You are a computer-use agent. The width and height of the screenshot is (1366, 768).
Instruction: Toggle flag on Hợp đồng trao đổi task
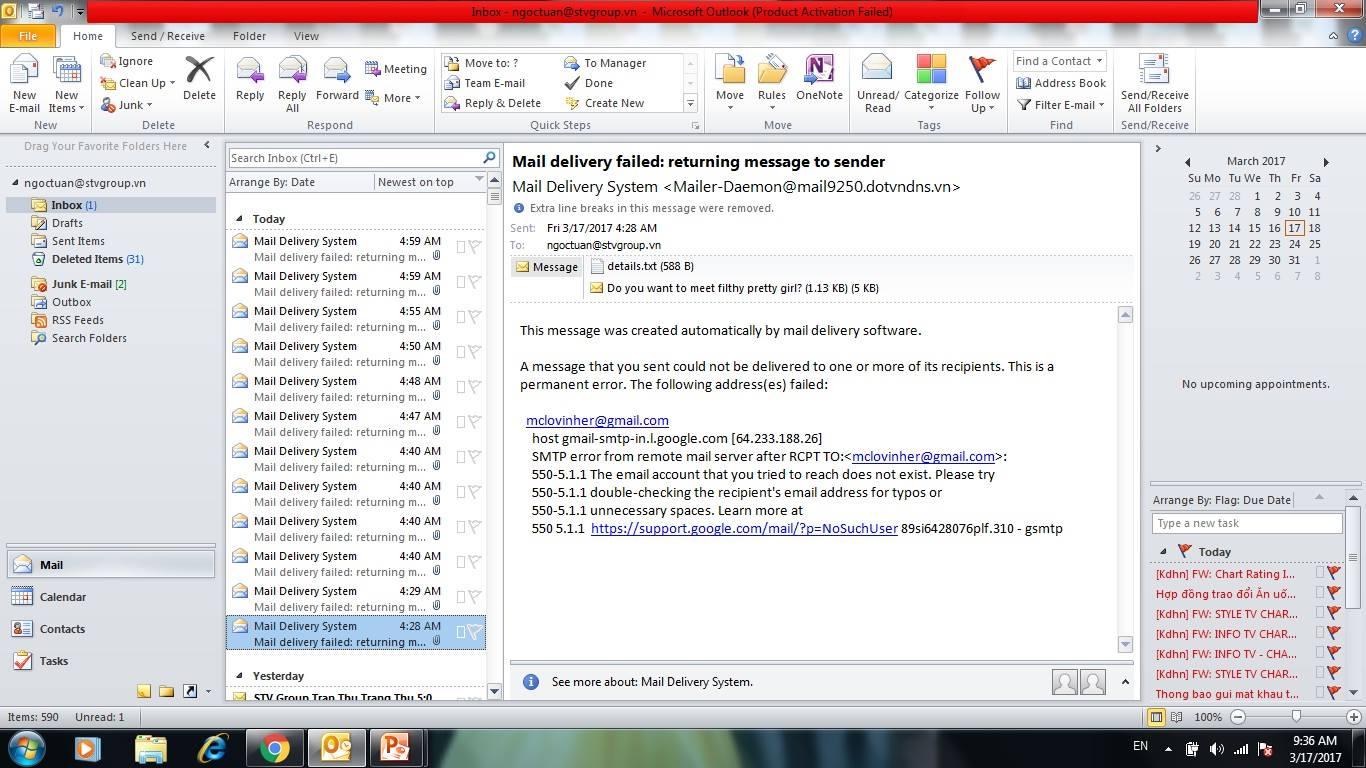[1333, 594]
